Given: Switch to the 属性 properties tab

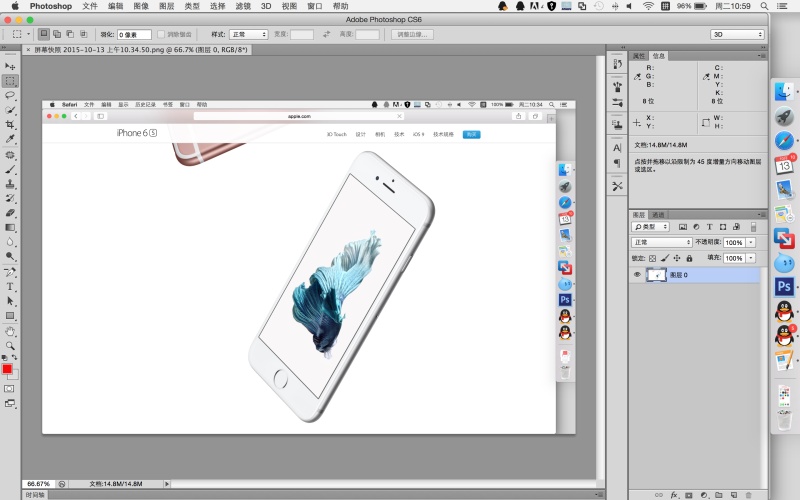Looking at the screenshot, I should click(639, 56).
